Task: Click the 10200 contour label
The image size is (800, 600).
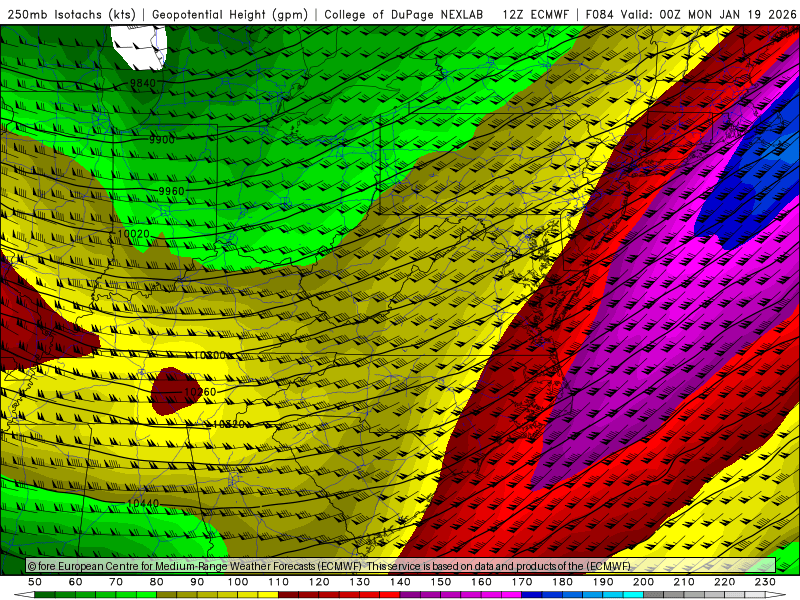Action: pyautogui.click(x=210, y=355)
